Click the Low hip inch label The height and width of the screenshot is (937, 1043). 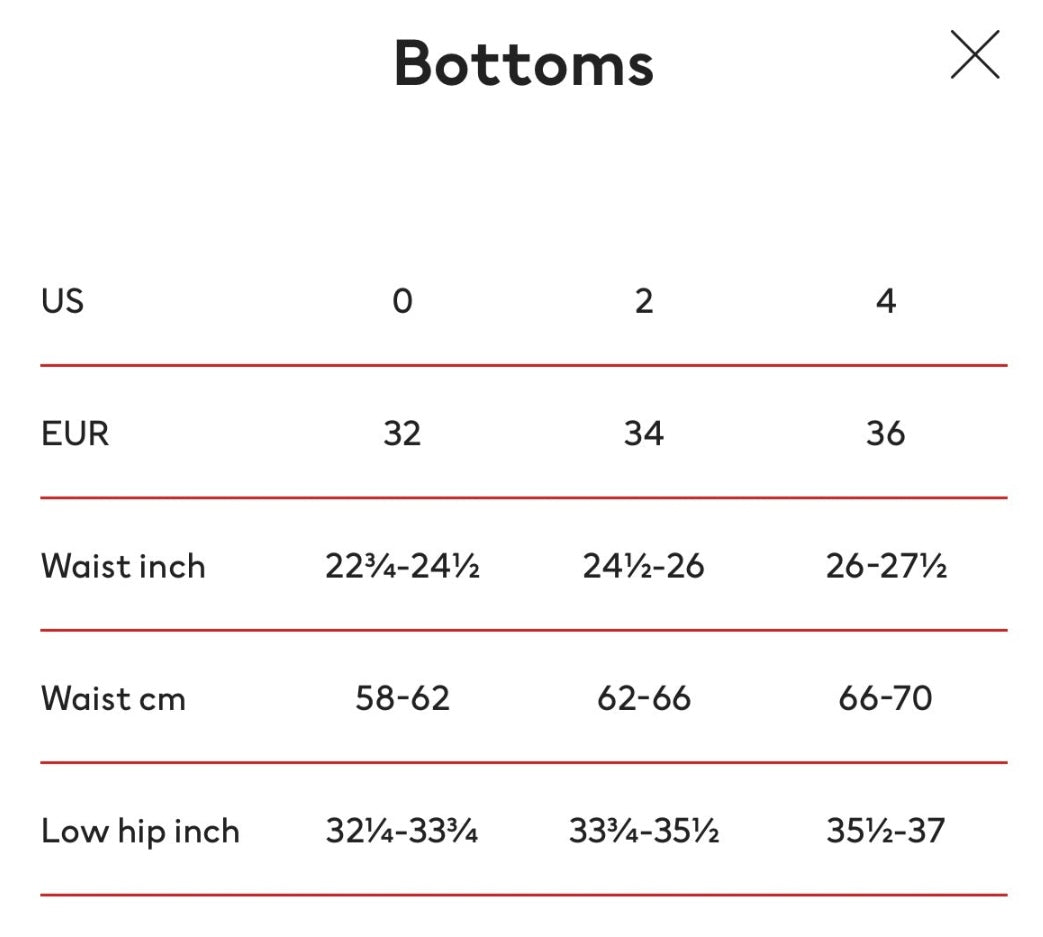(140, 831)
